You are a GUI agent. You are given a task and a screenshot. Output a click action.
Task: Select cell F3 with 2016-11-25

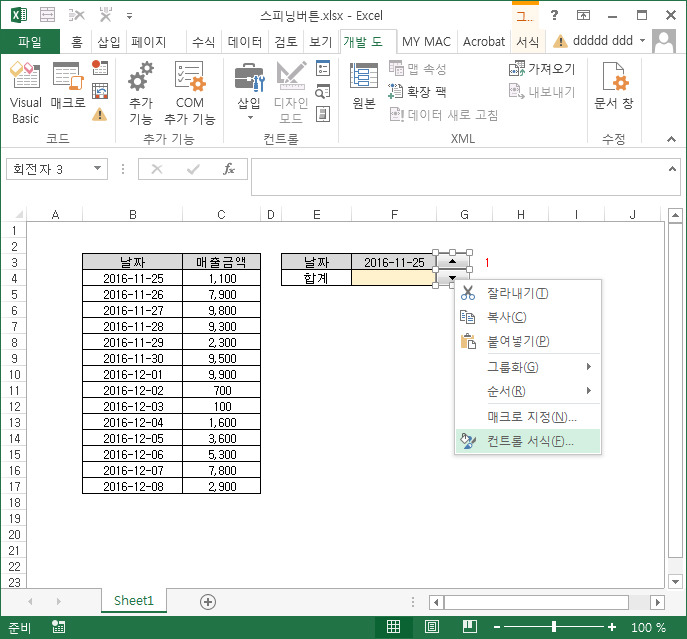[394, 262]
